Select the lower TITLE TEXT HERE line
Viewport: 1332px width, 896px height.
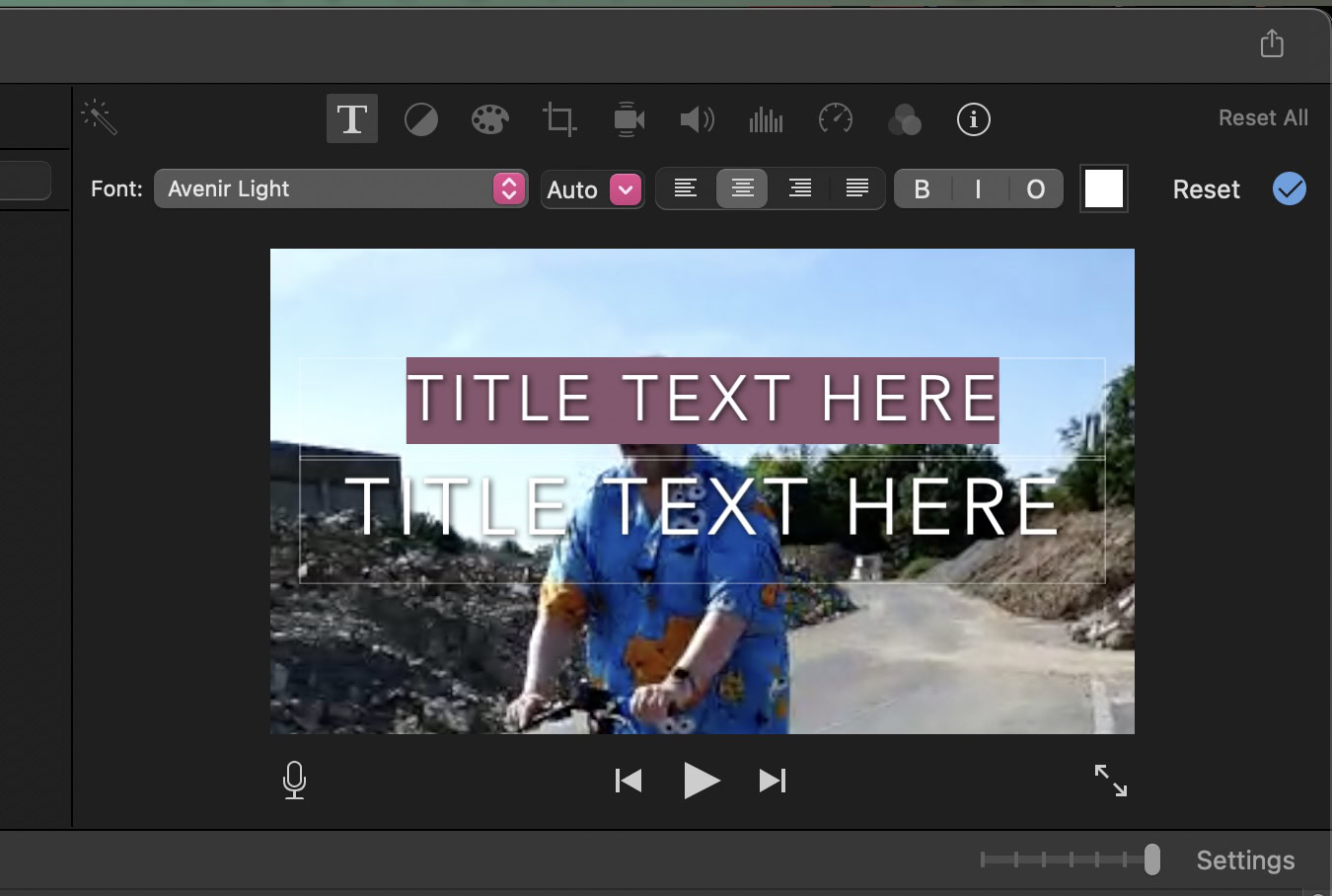coord(702,507)
